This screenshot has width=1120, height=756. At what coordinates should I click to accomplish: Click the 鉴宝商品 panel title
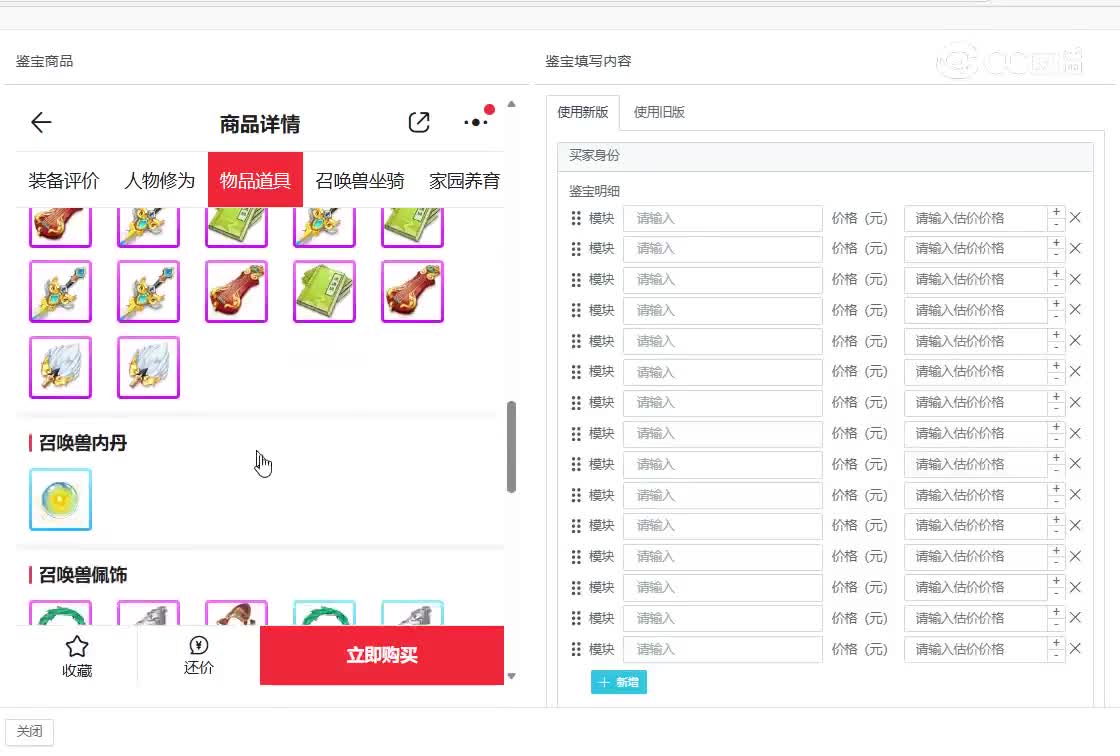pyautogui.click(x=44, y=61)
